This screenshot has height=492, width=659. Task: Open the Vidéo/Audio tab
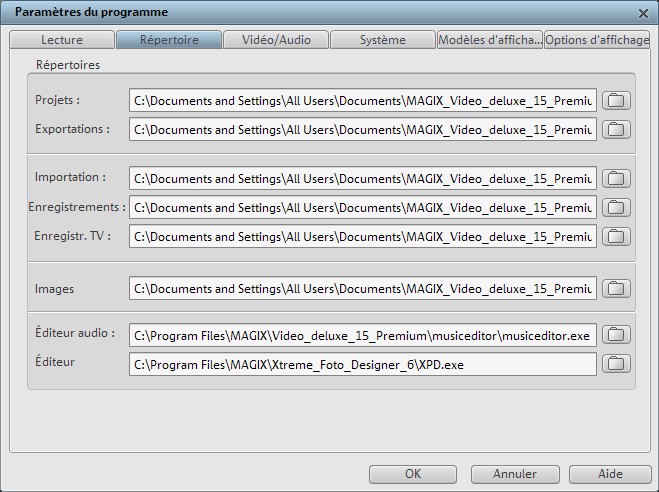[276, 39]
